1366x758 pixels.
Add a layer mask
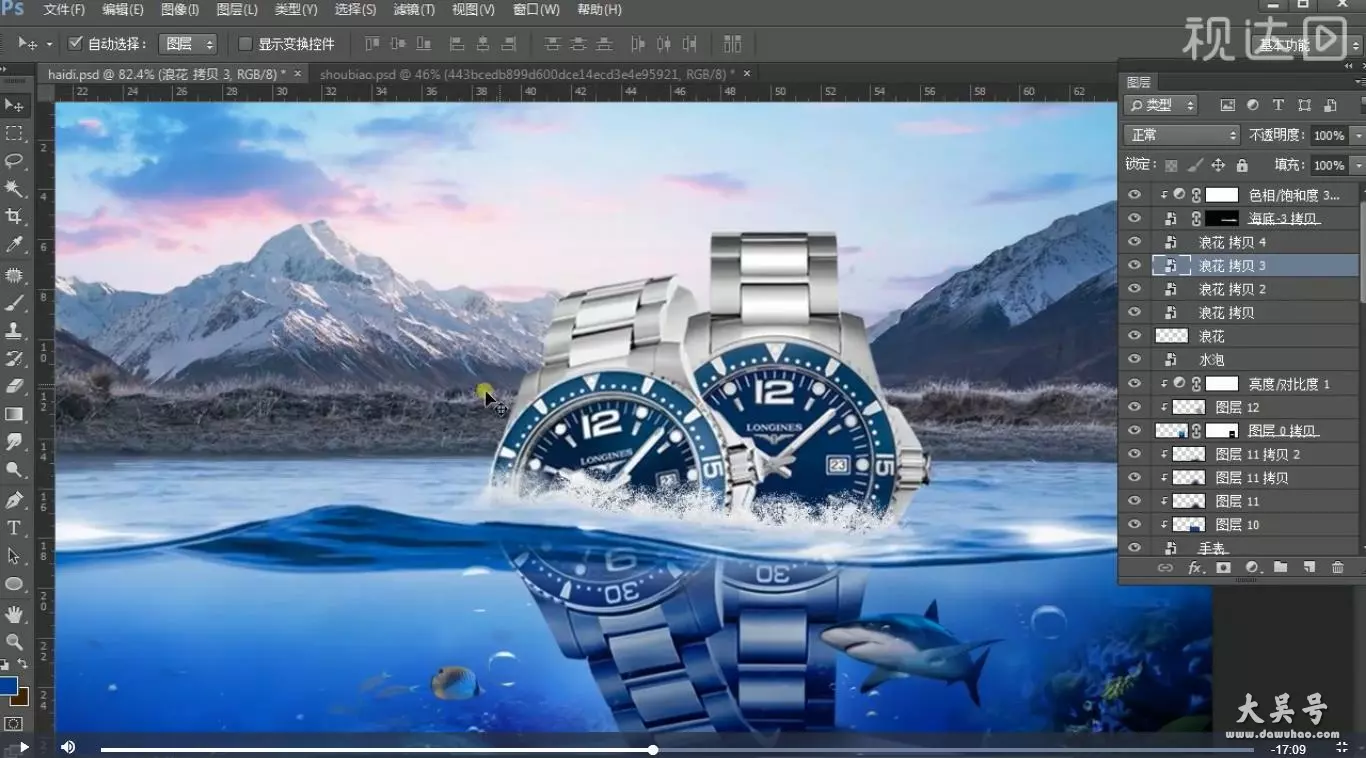coord(1223,568)
